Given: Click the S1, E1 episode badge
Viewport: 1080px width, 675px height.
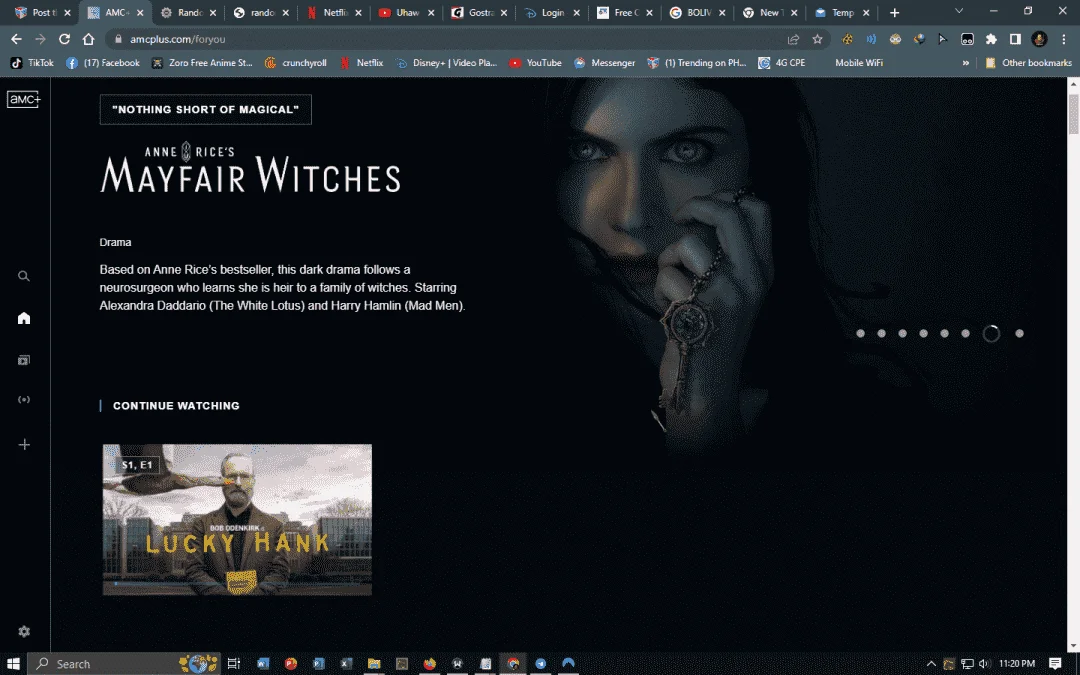Looking at the screenshot, I should click(x=137, y=465).
